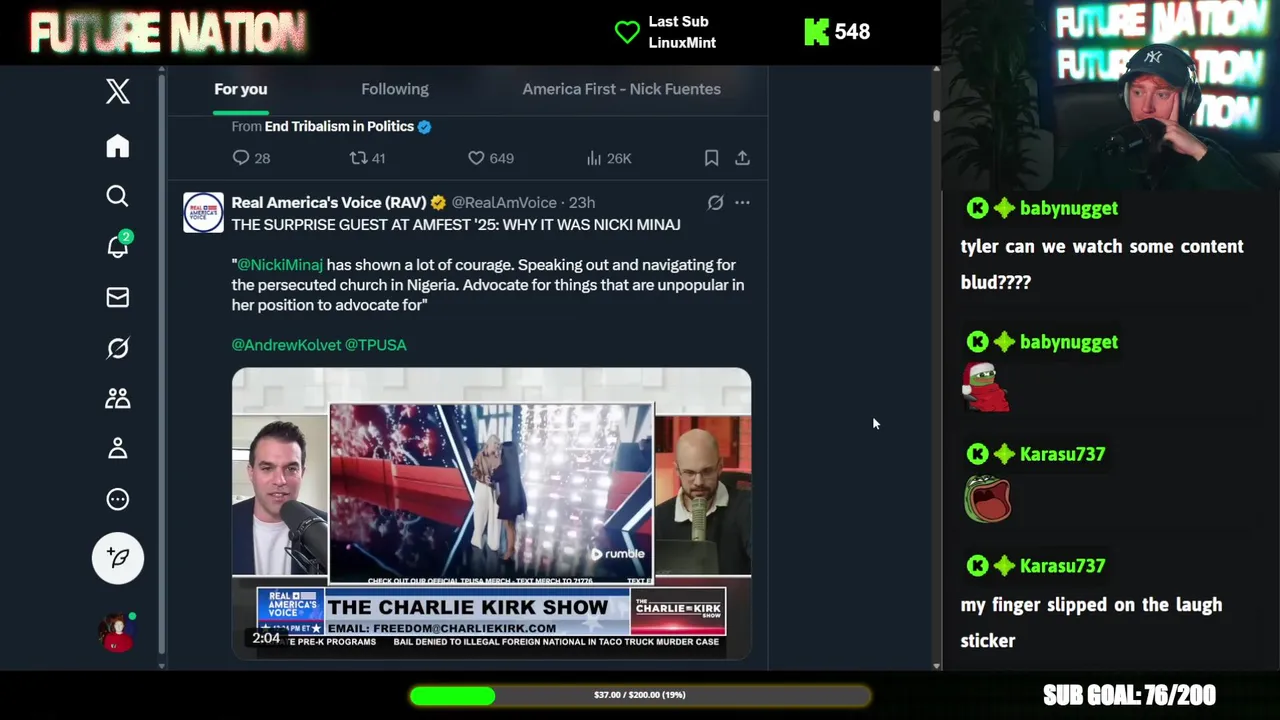
Task: Click the donation goal progress bar
Action: [640, 695]
